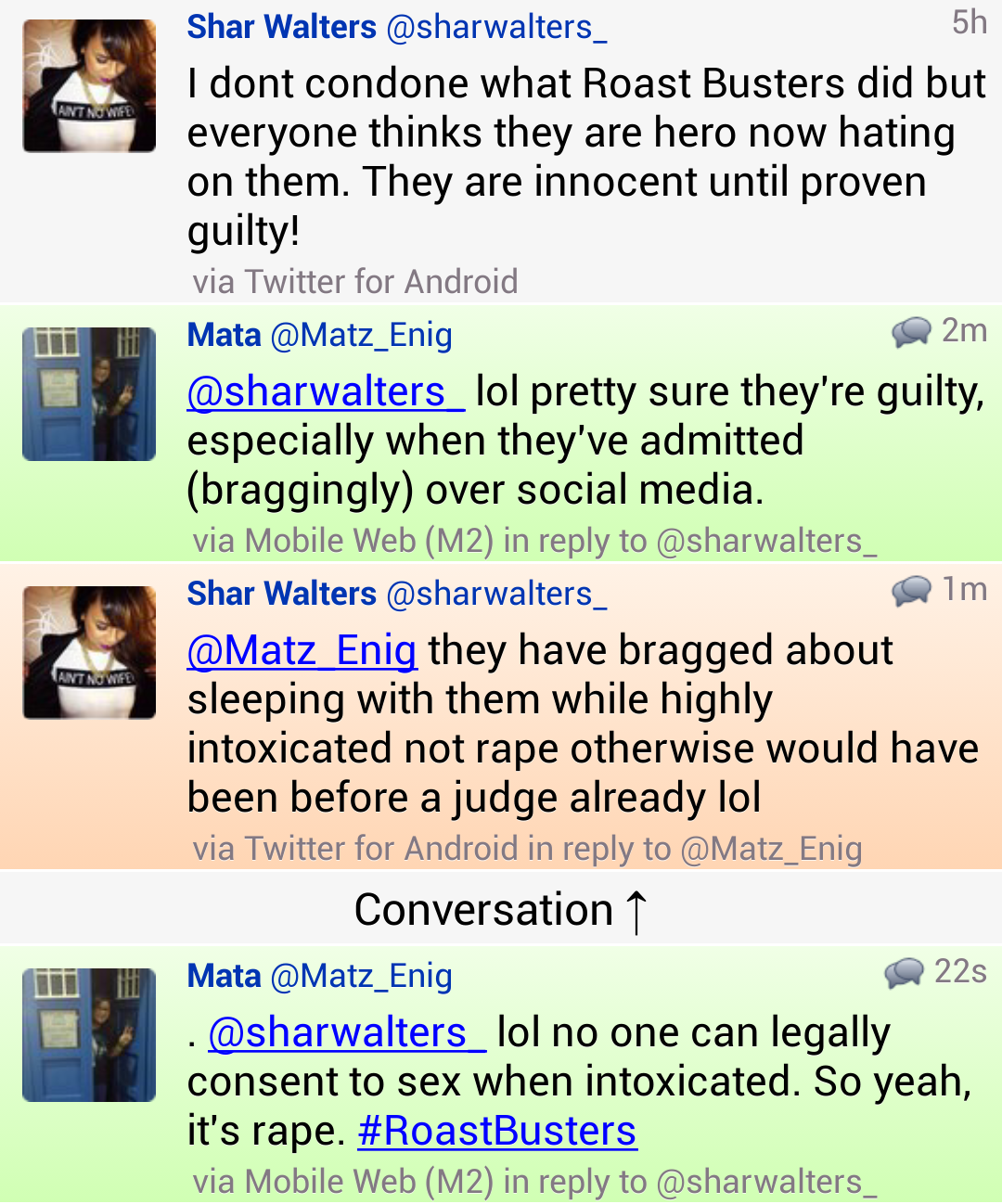Follow the @Matz_Enig mention link in Shar's reply
Viewport: 1002px width, 1204px height.
(x=302, y=650)
